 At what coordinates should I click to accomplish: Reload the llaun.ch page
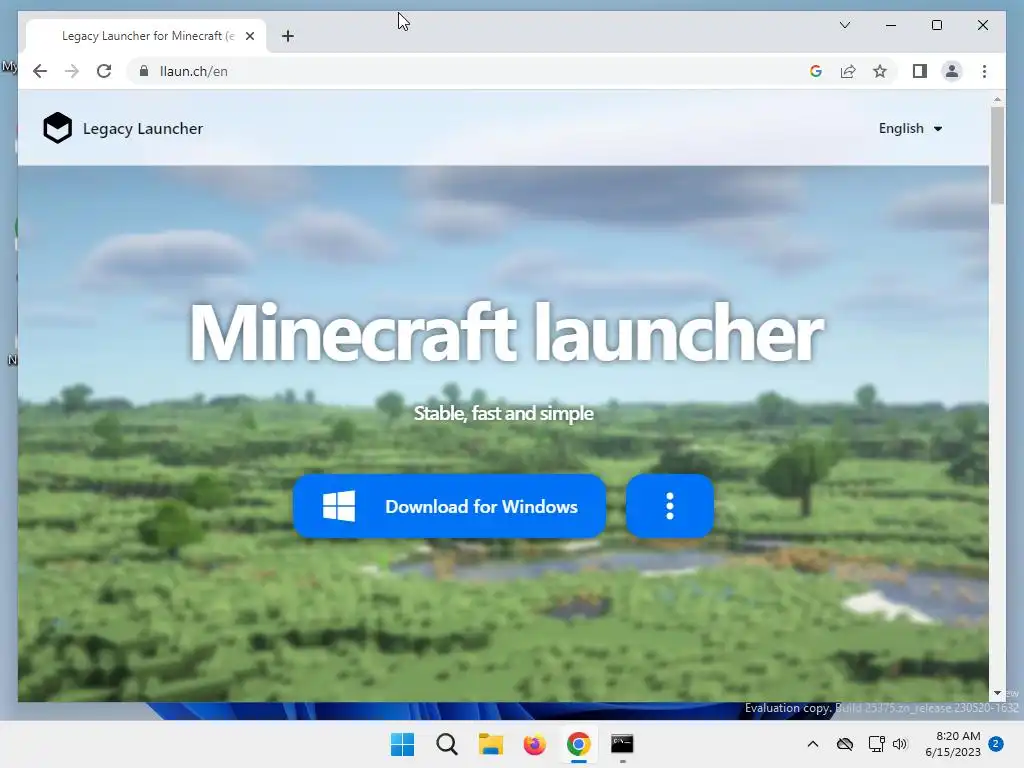pos(104,71)
